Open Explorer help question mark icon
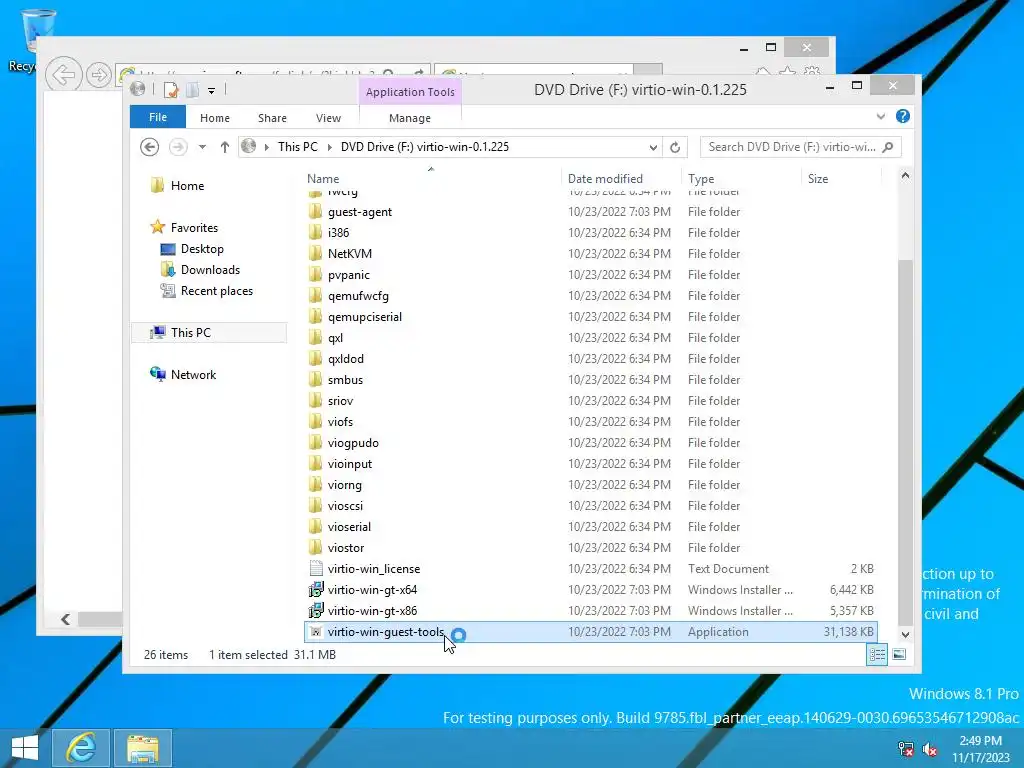This screenshot has height=768, width=1024. (903, 116)
